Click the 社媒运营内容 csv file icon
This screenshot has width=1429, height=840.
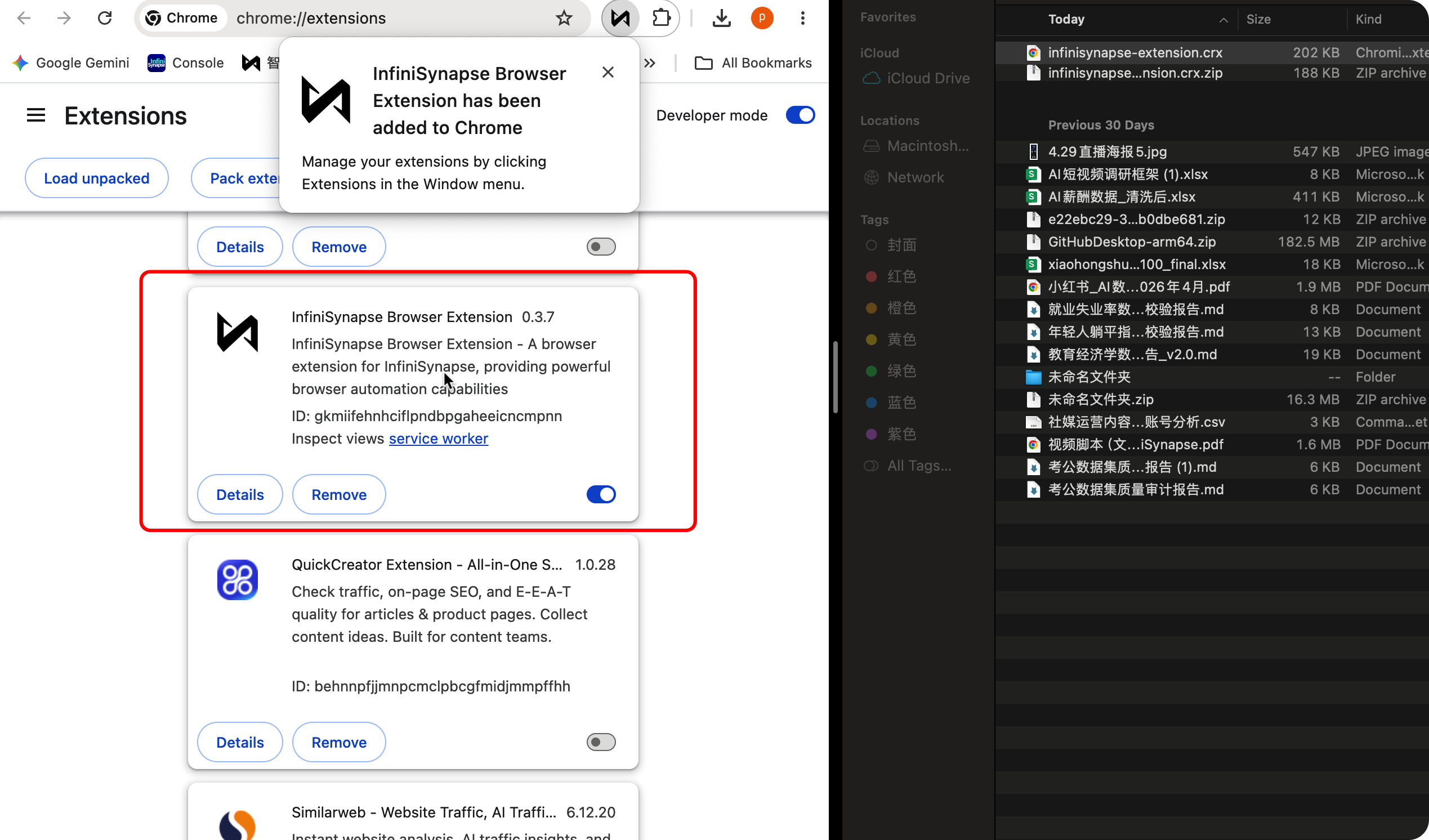(1033, 422)
